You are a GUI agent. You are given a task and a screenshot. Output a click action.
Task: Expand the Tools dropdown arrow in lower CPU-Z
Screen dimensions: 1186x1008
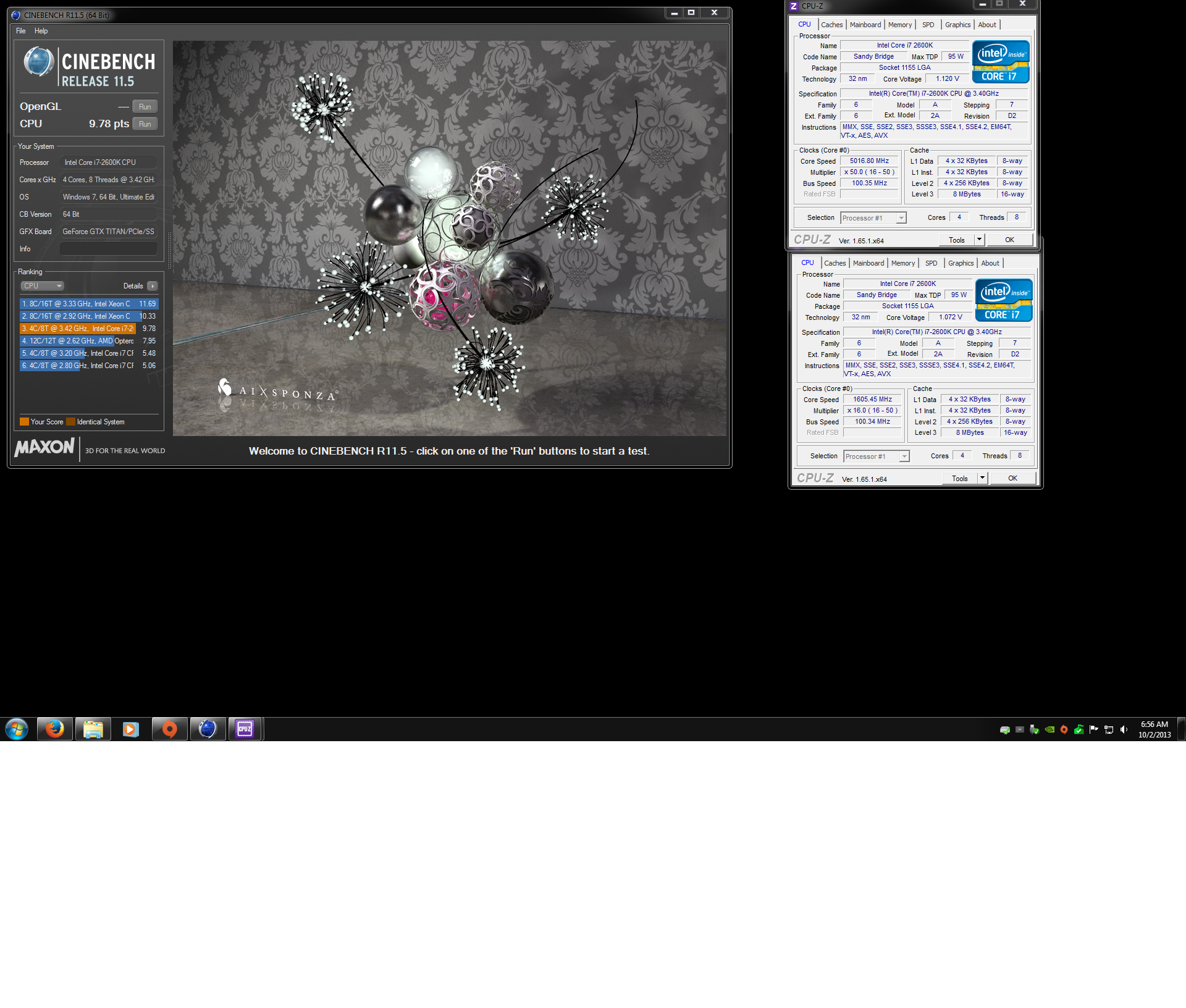[982, 478]
